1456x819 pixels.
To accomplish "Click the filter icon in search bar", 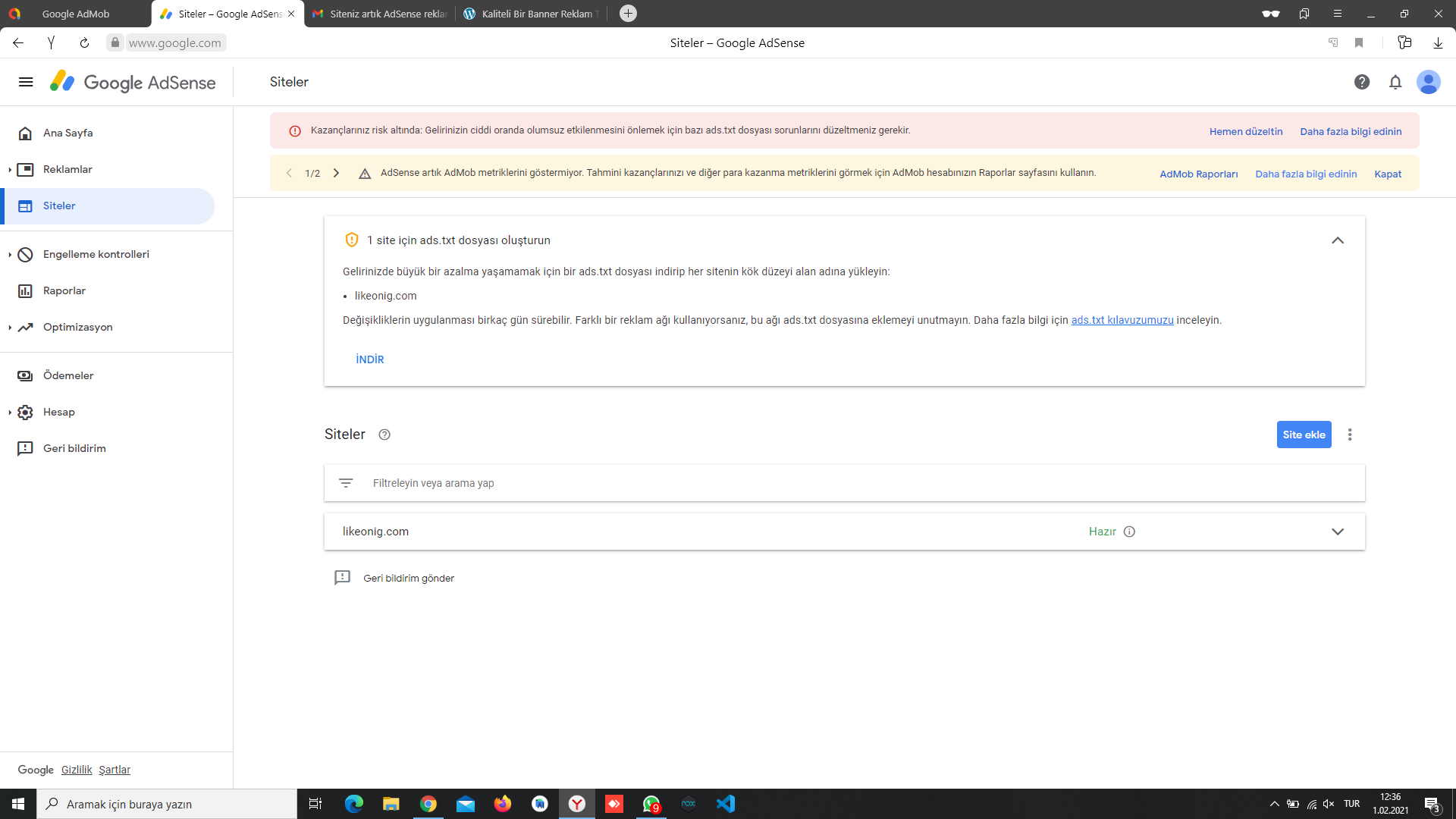I will (346, 483).
